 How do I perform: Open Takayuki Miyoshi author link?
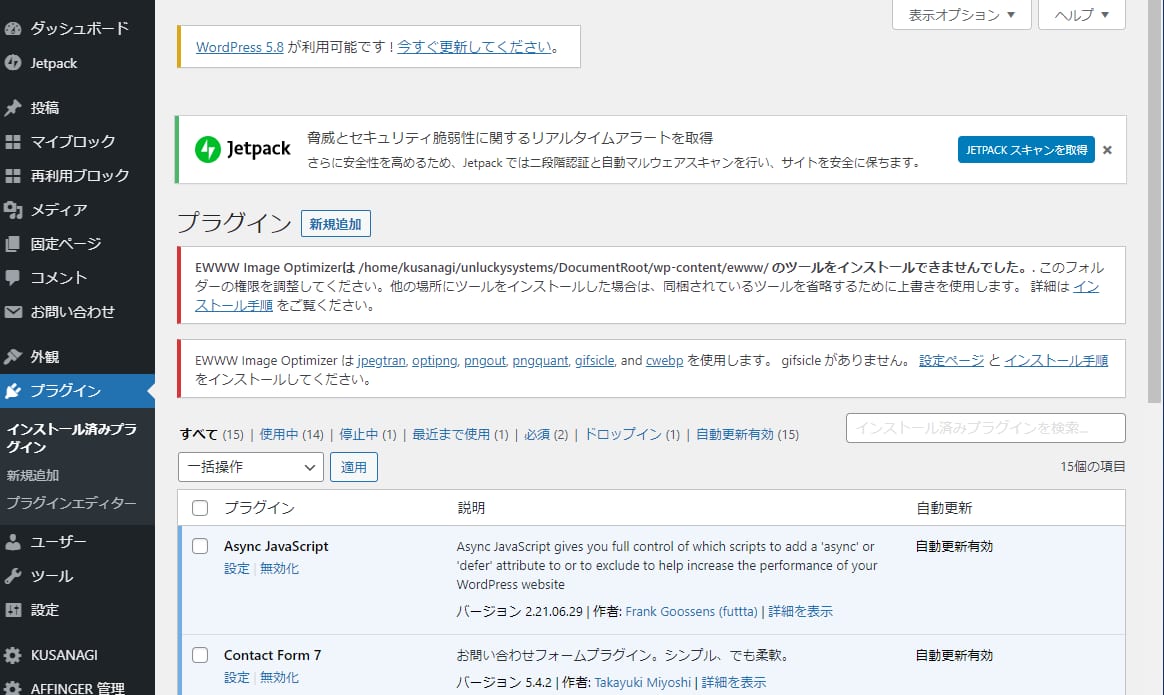pyautogui.click(x=642, y=682)
